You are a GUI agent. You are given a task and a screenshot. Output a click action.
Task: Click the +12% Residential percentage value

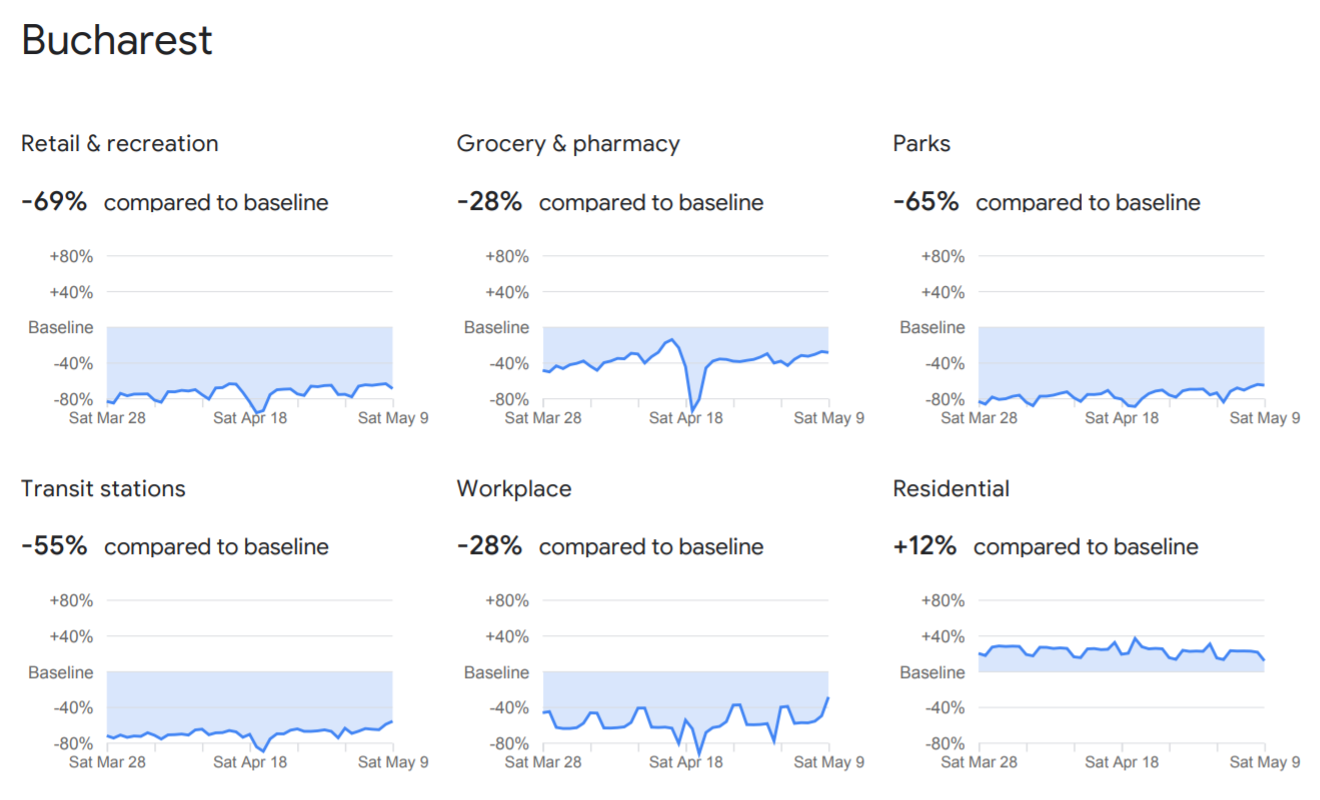click(925, 546)
